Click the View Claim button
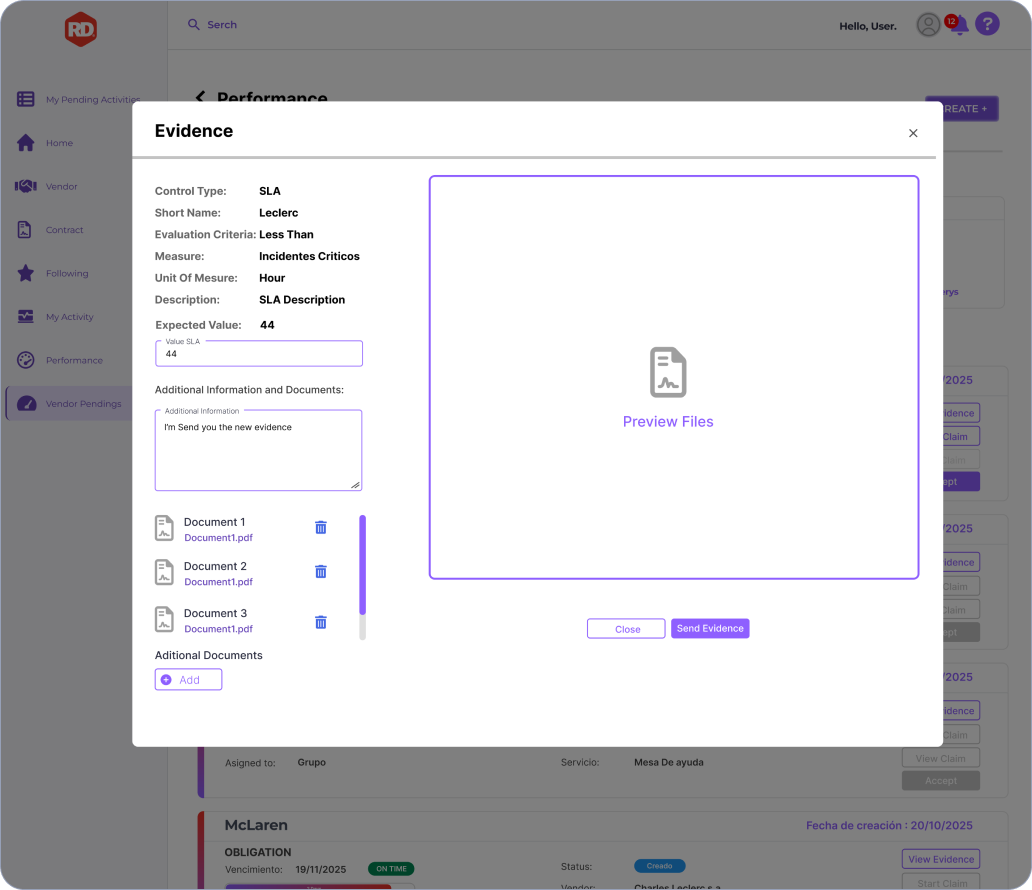Viewport: 1032px width, 890px height. point(941,758)
